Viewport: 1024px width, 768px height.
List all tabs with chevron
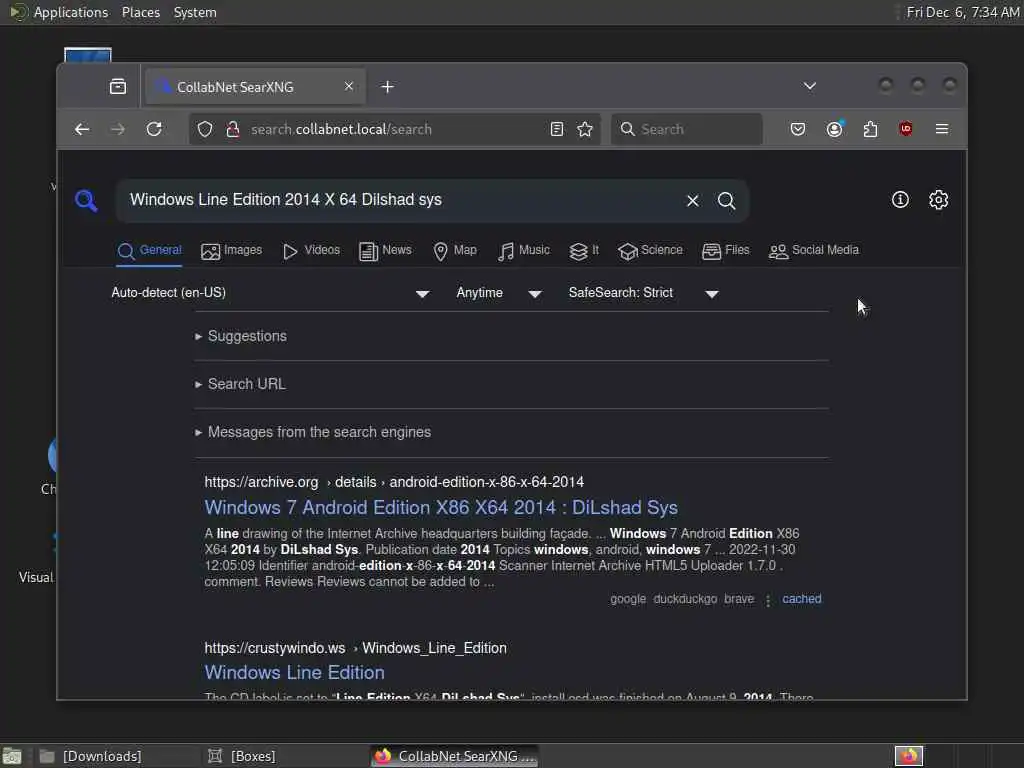pos(810,86)
